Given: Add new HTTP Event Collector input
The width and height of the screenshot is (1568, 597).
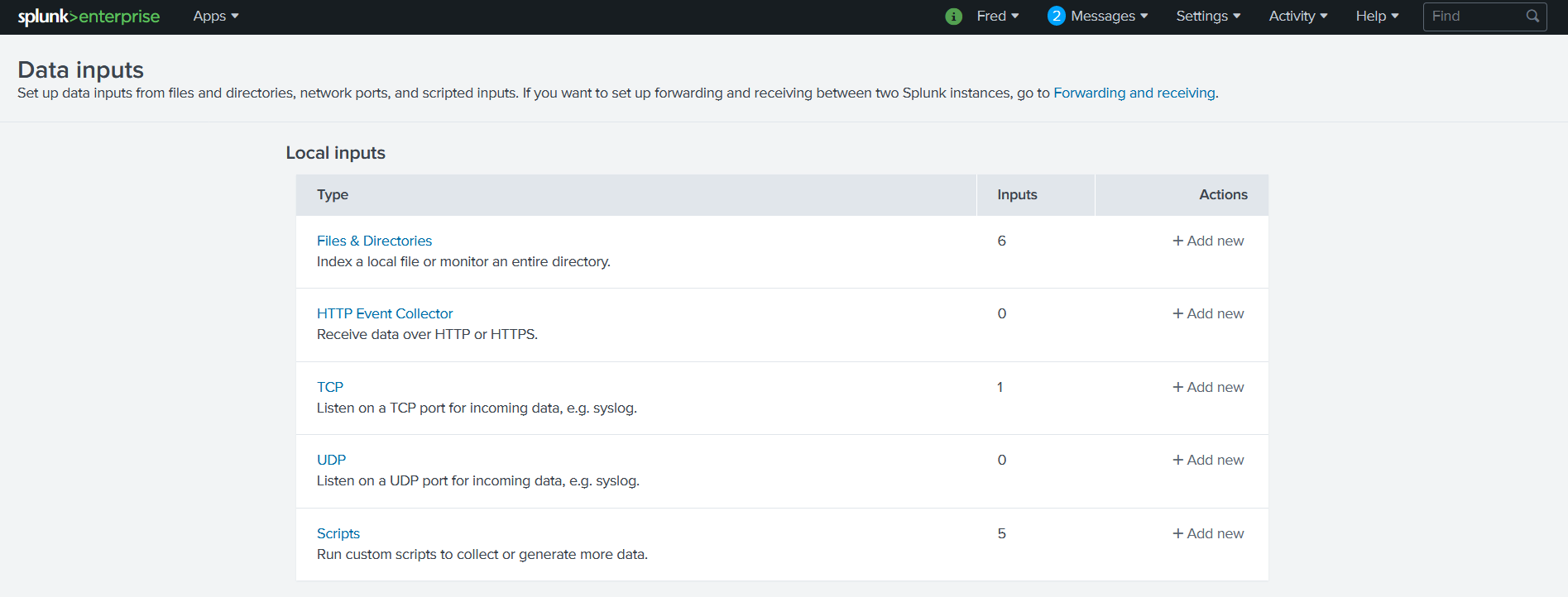Looking at the screenshot, I should (1208, 313).
